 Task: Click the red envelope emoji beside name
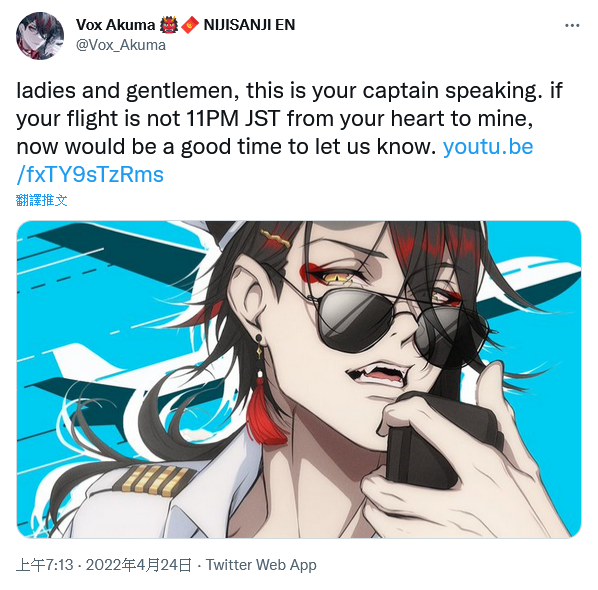tap(190, 25)
